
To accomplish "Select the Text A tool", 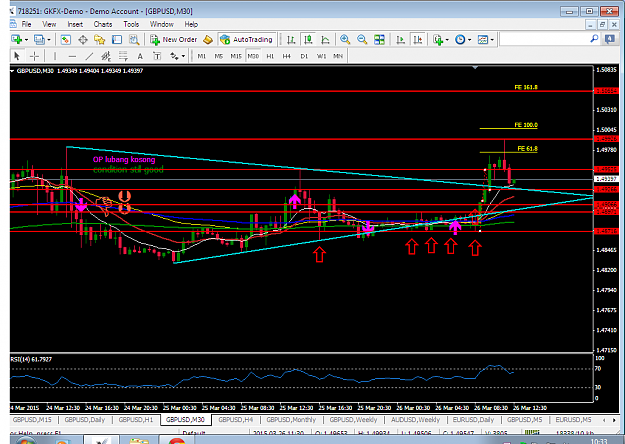I will 140,56.
